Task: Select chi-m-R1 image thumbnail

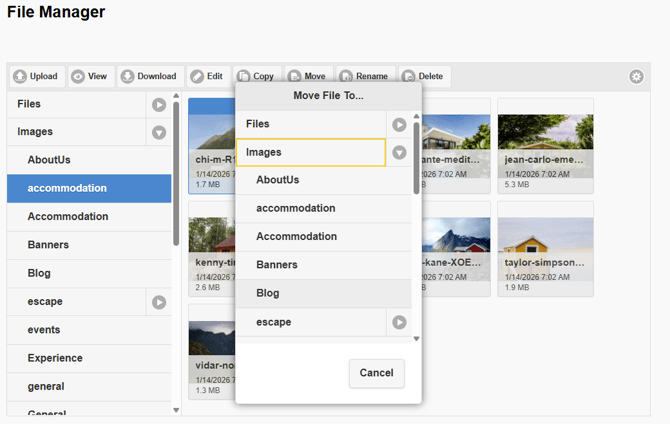Action: (x=212, y=146)
